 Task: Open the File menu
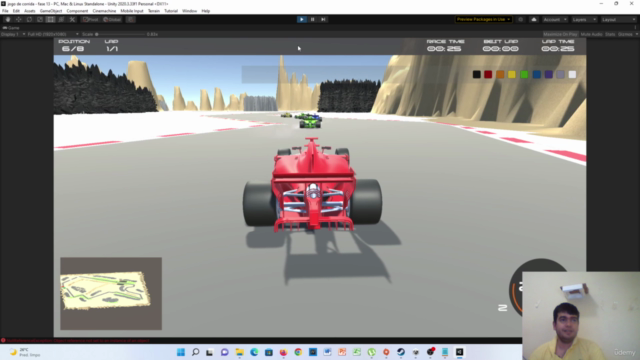5,11
